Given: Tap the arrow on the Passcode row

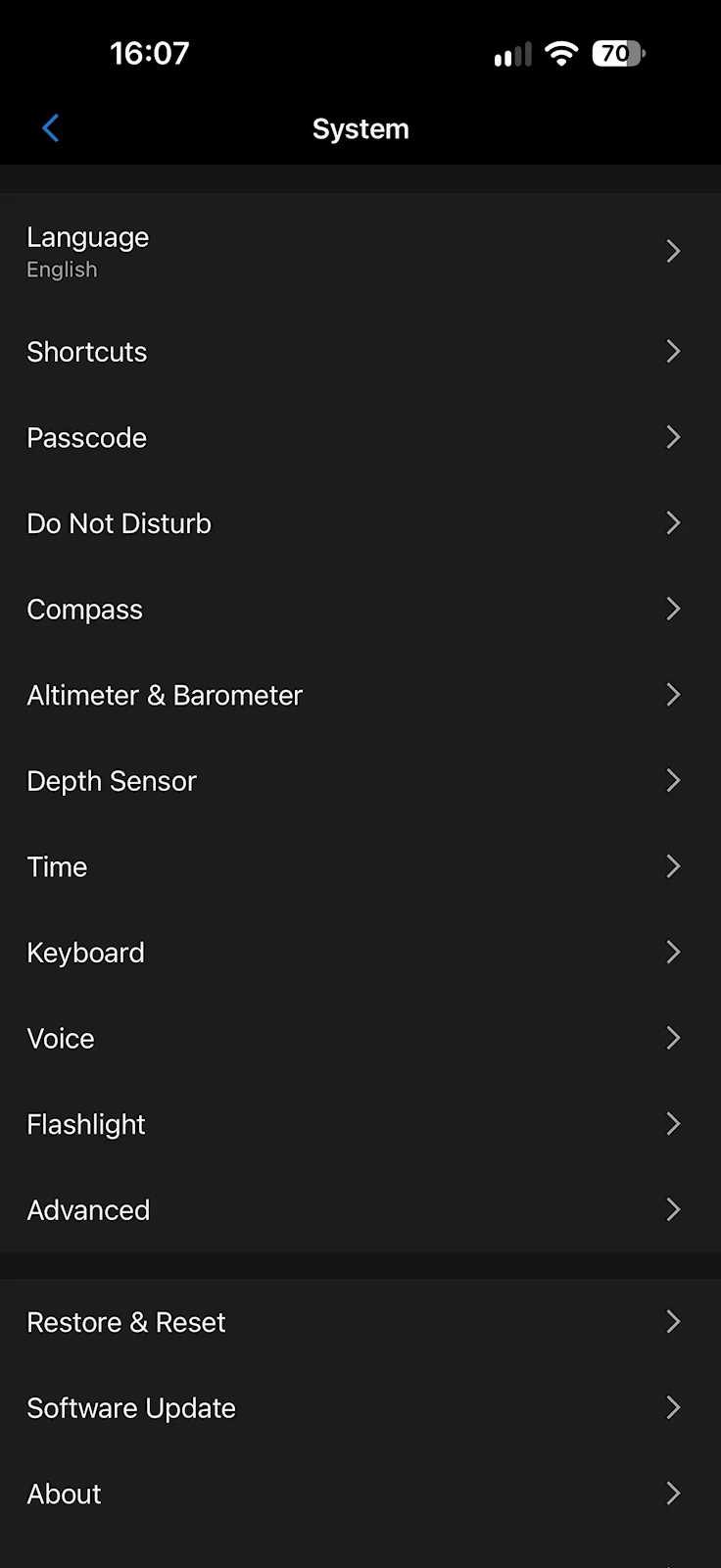Looking at the screenshot, I should 673,437.
